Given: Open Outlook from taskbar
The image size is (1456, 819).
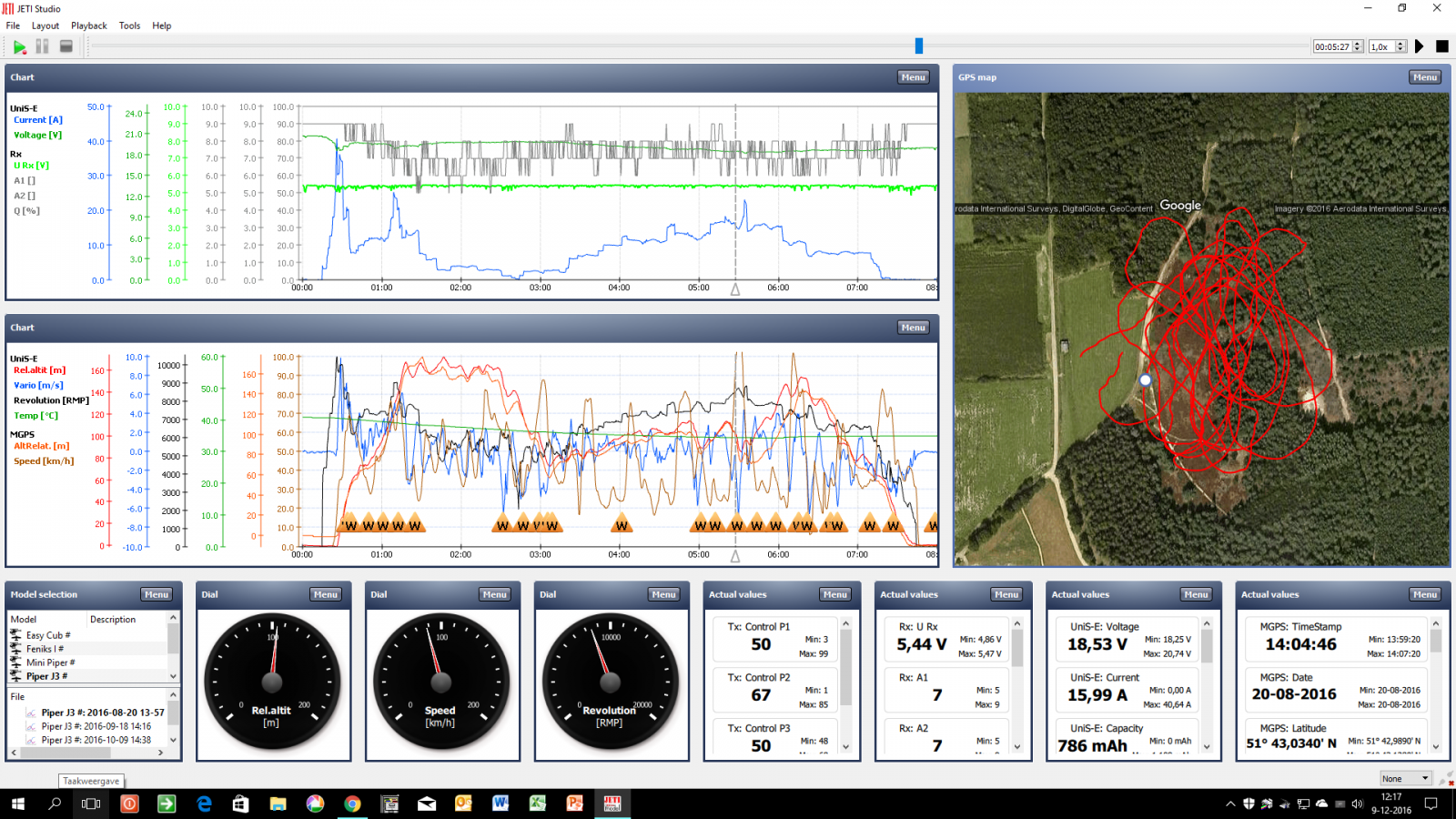Looking at the screenshot, I should click(463, 804).
